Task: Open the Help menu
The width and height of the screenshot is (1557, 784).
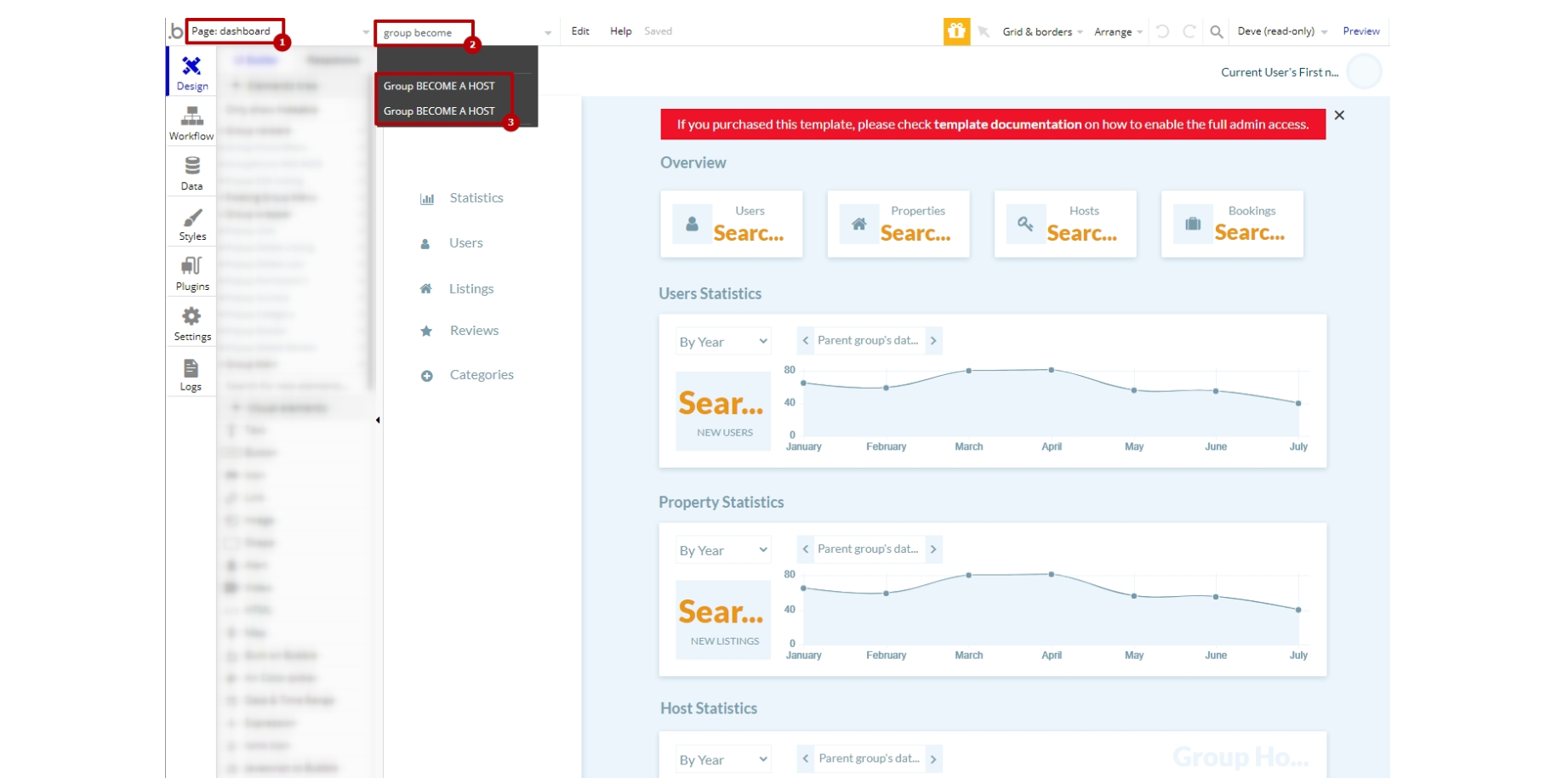Action: [621, 31]
